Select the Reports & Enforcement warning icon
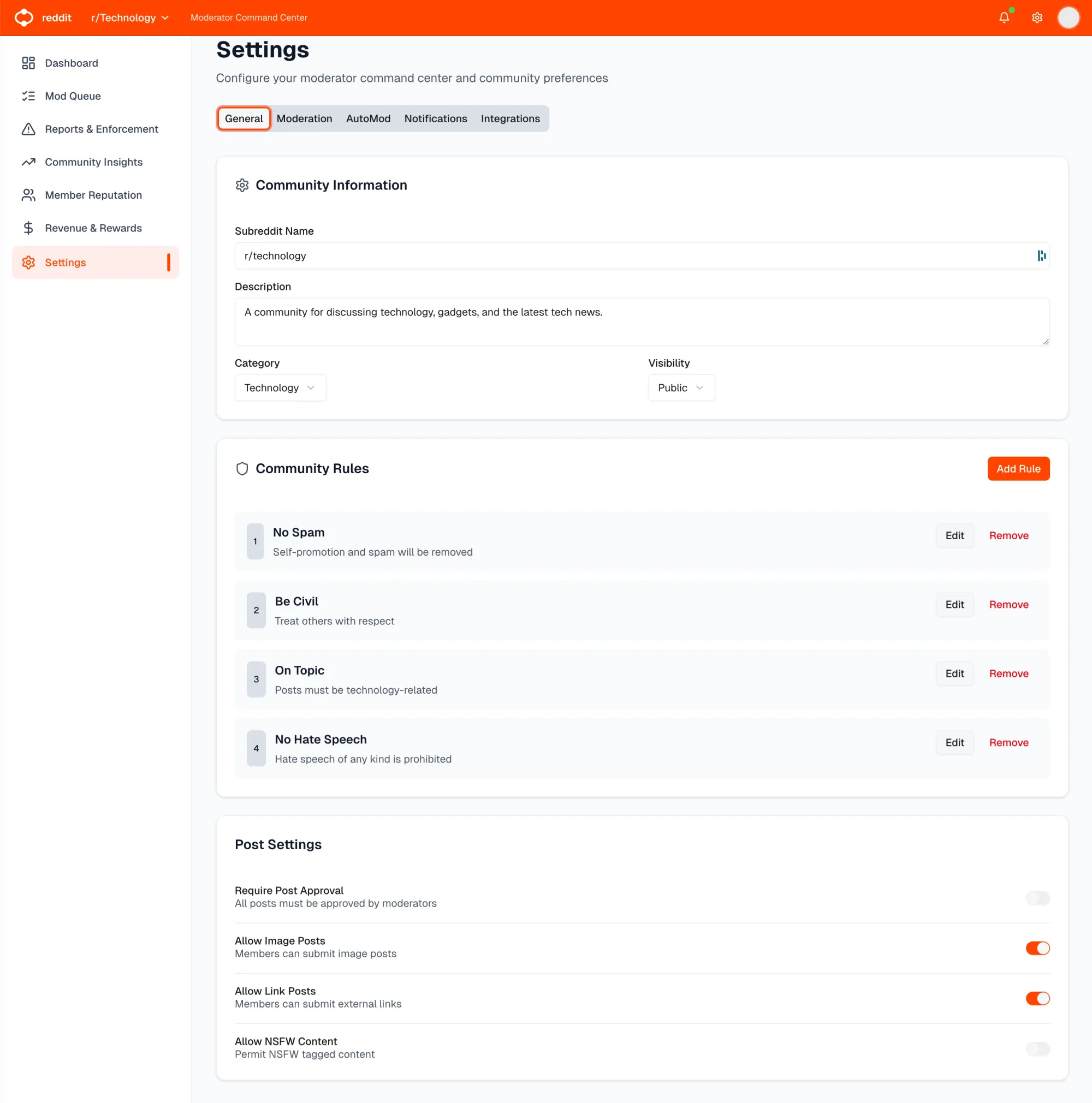 28,129
